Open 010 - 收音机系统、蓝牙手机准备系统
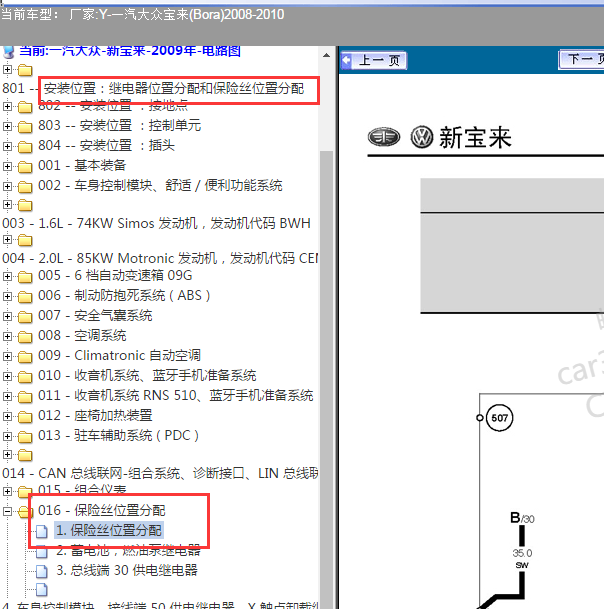604x609 pixels. 147,376
